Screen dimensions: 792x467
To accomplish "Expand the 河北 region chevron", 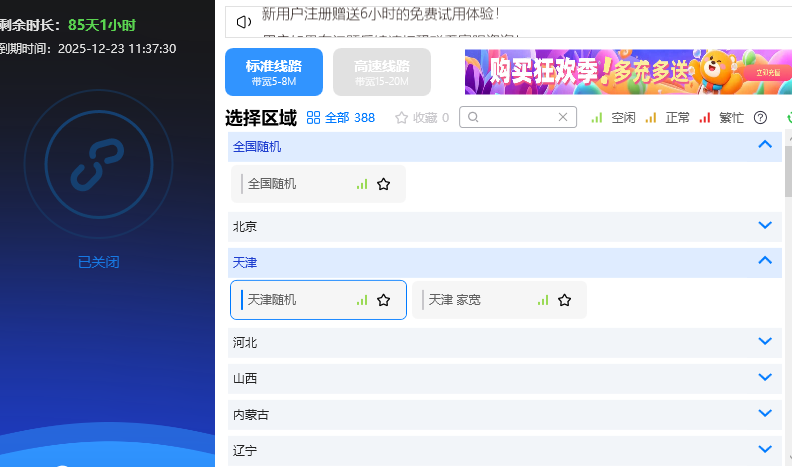I will [x=765, y=342].
